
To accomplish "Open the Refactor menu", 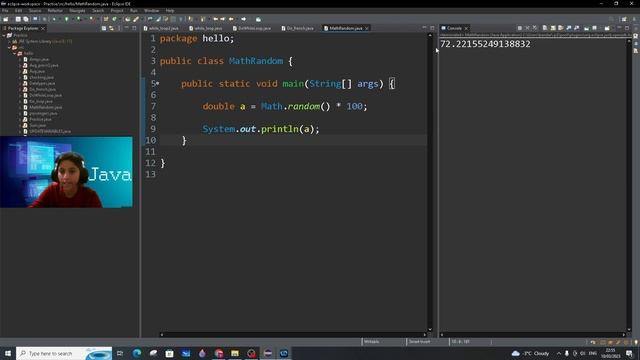I will pyautogui.click(x=55, y=11).
